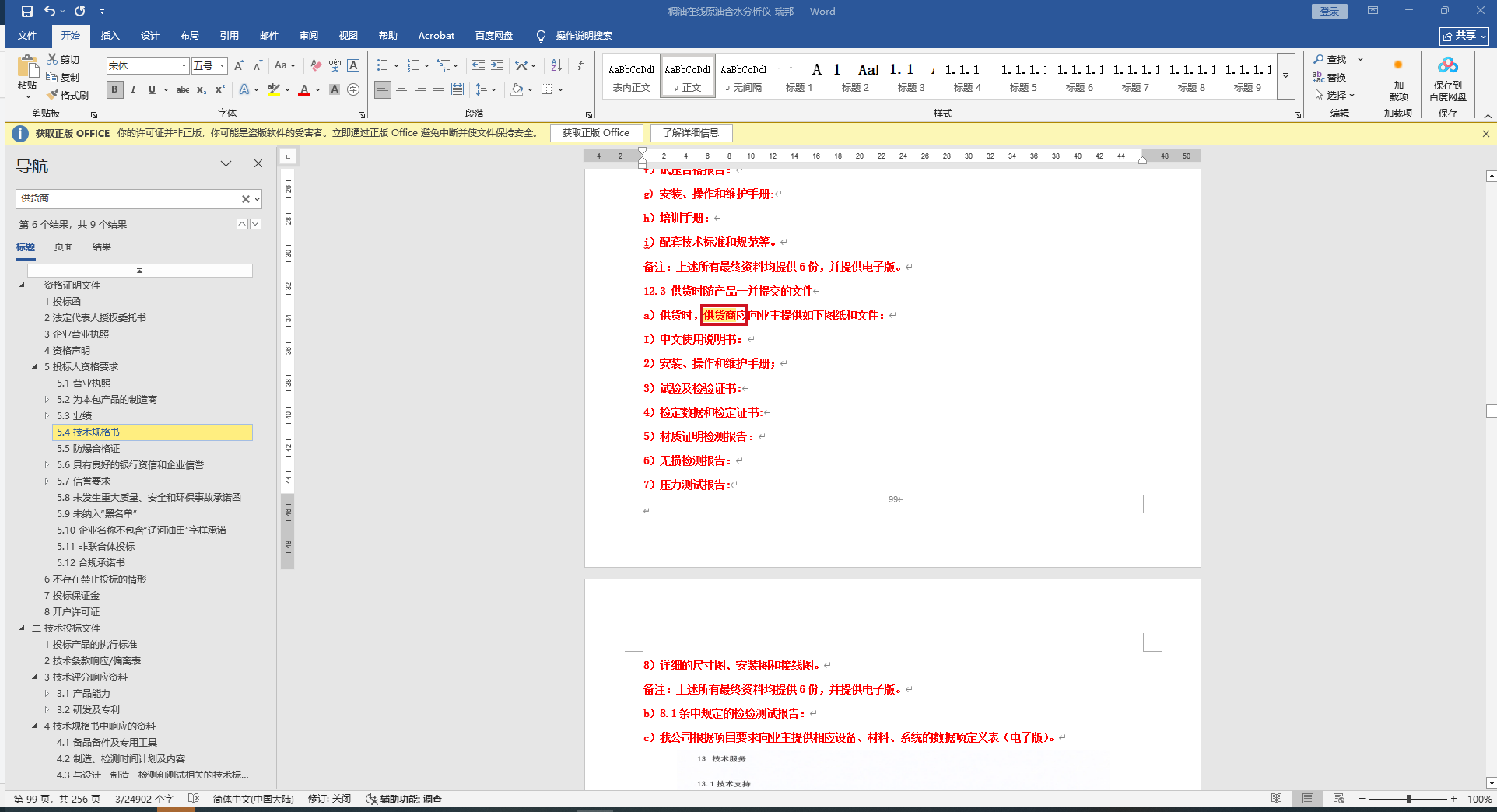Image resolution: width=1497 pixels, height=812 pixels.
Task: Open navigation pane options chevron
Action: point(226,163)
